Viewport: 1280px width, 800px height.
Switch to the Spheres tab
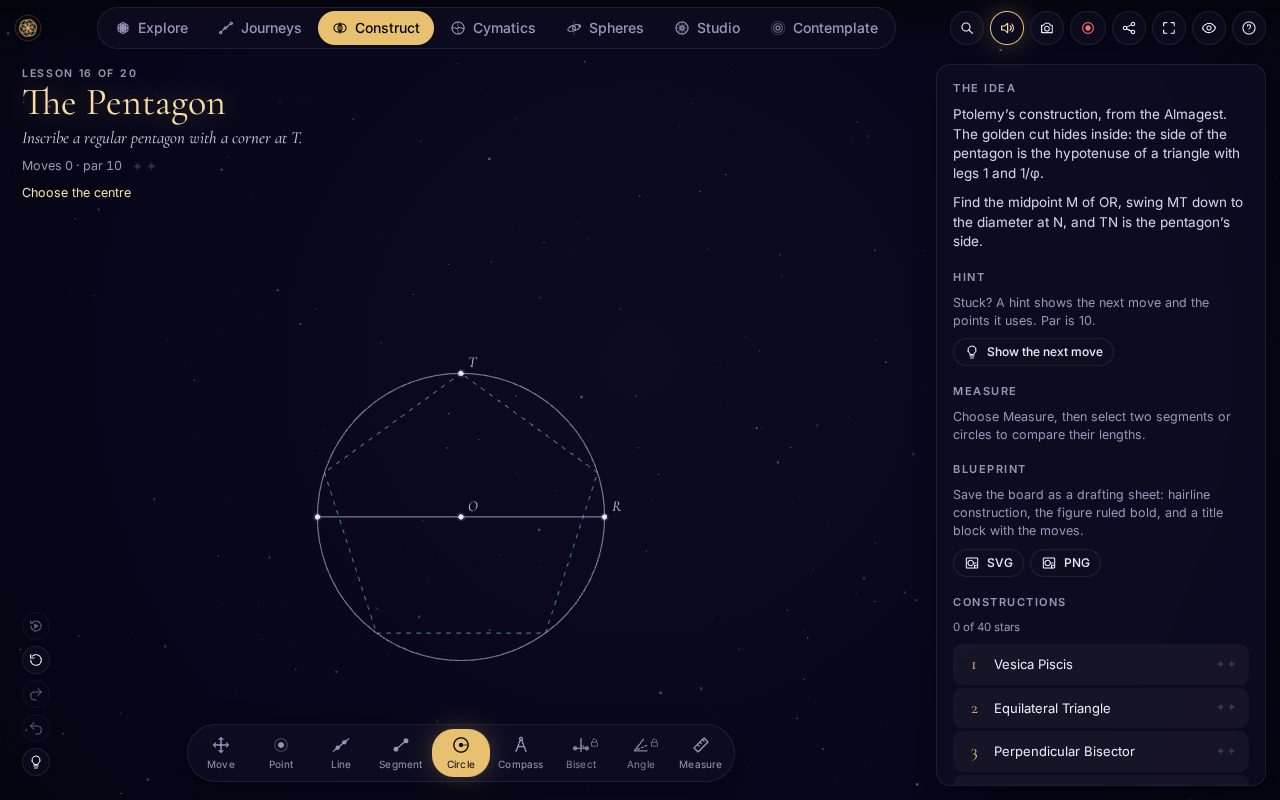click(605, 28)
